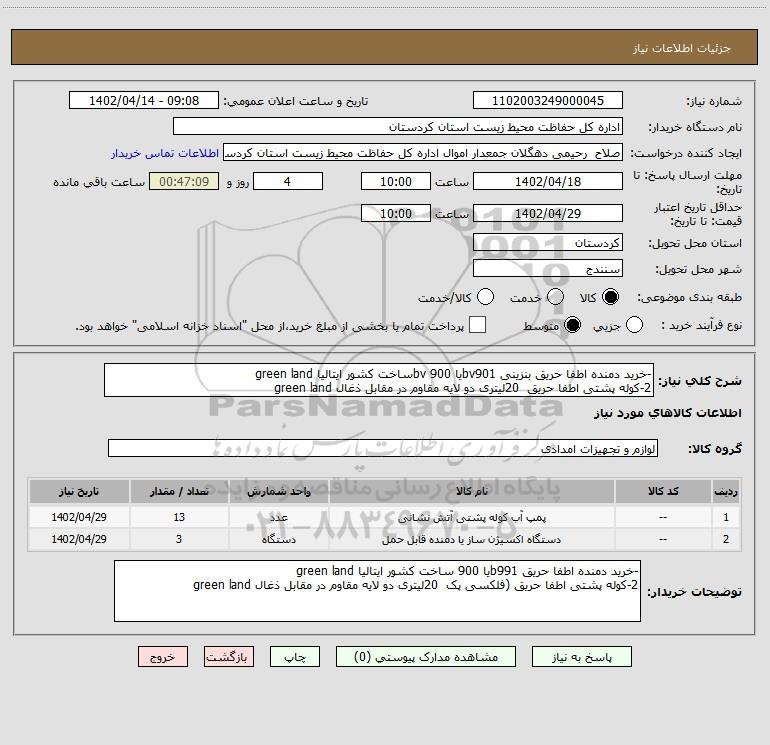Click the goods group field لوازم و تجهیزات امدادی
Screen dimensions: 770x745
(x=383, y=449)
